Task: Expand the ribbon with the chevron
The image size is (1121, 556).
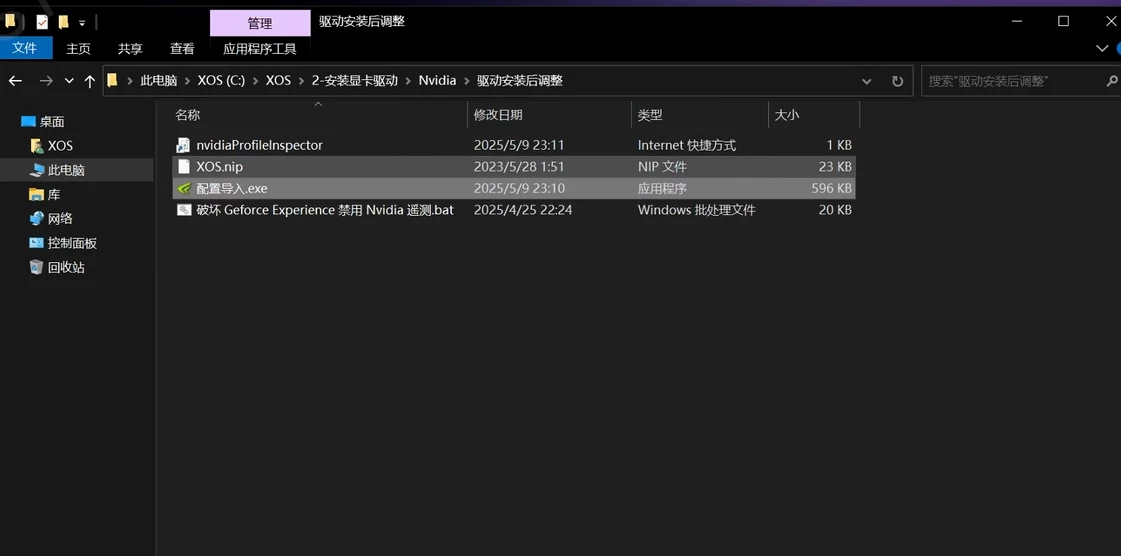Action: point(1102,48)
